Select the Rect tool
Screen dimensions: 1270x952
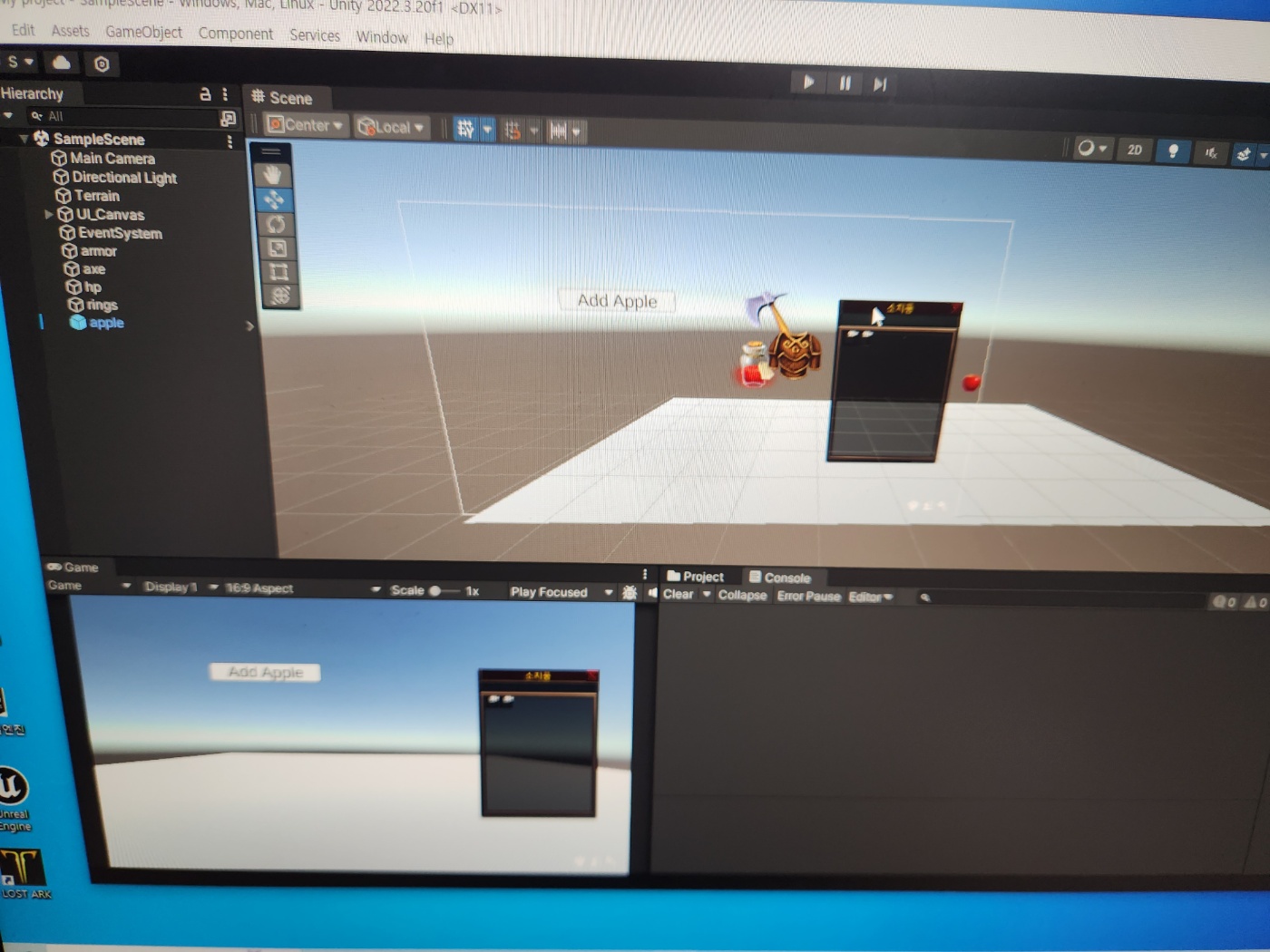[x=278, y=271]
